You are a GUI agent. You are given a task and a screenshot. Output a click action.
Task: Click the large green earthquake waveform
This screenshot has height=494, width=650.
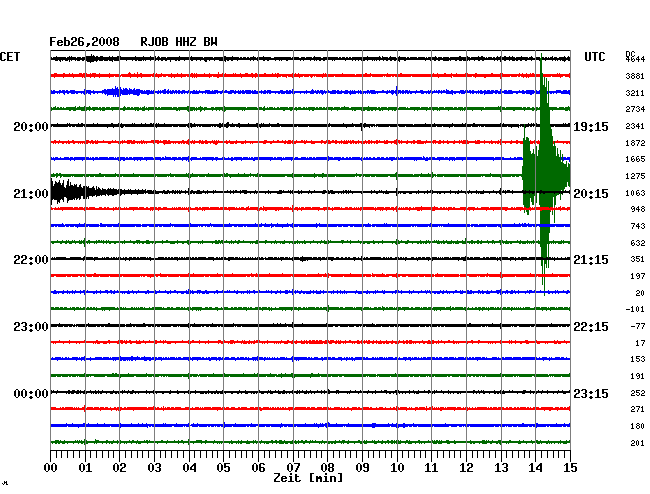click(546, 174)
